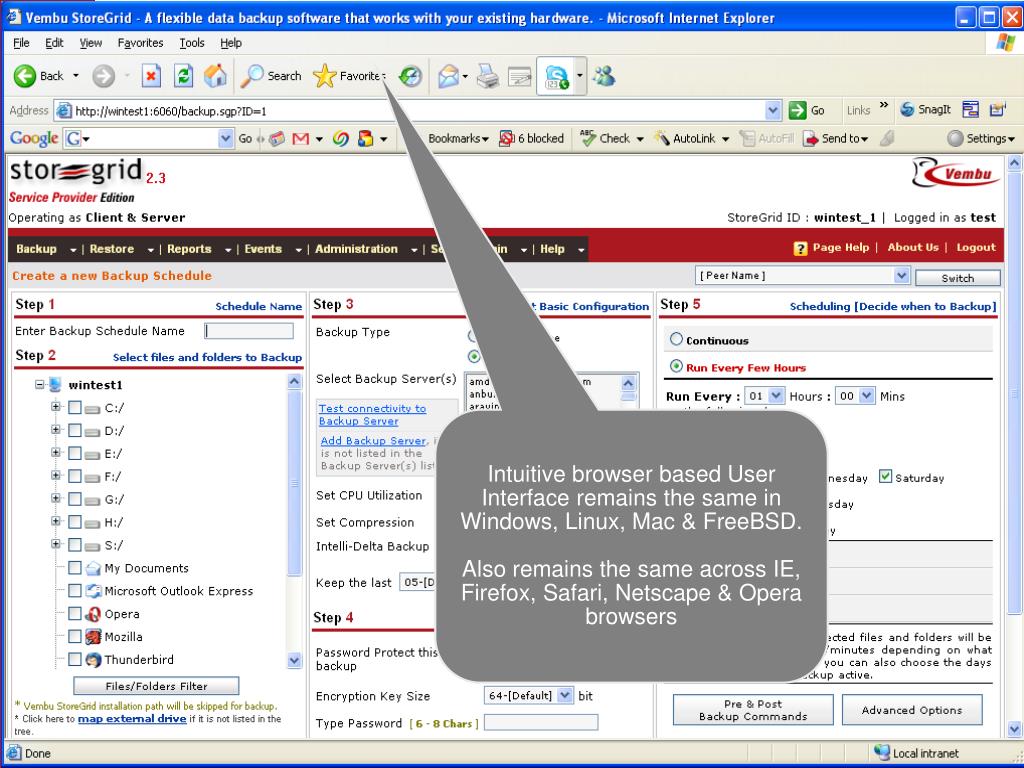Open the Backup navigation menu

(x=46, y=249)
